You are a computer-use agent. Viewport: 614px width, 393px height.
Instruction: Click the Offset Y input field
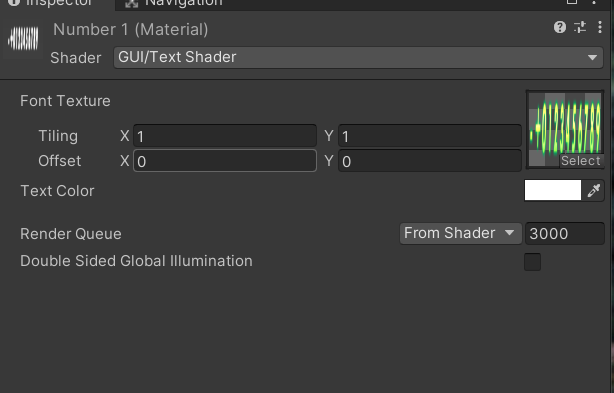pyautogui.click(x=430, y=160)
